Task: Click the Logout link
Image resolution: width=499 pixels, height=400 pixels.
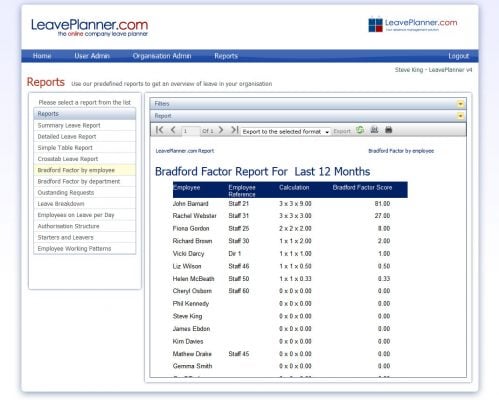Action: pyautogui.click(x=459, y=56)
